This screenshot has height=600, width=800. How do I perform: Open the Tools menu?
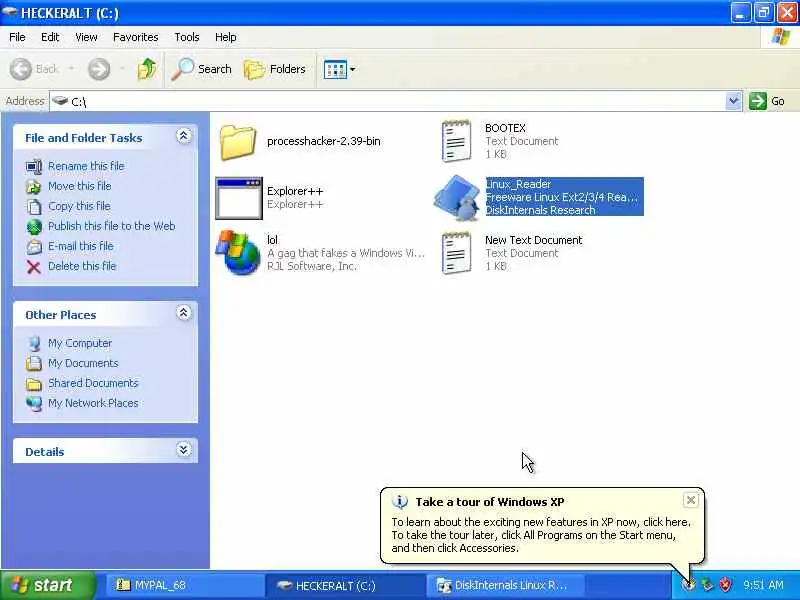187,37
